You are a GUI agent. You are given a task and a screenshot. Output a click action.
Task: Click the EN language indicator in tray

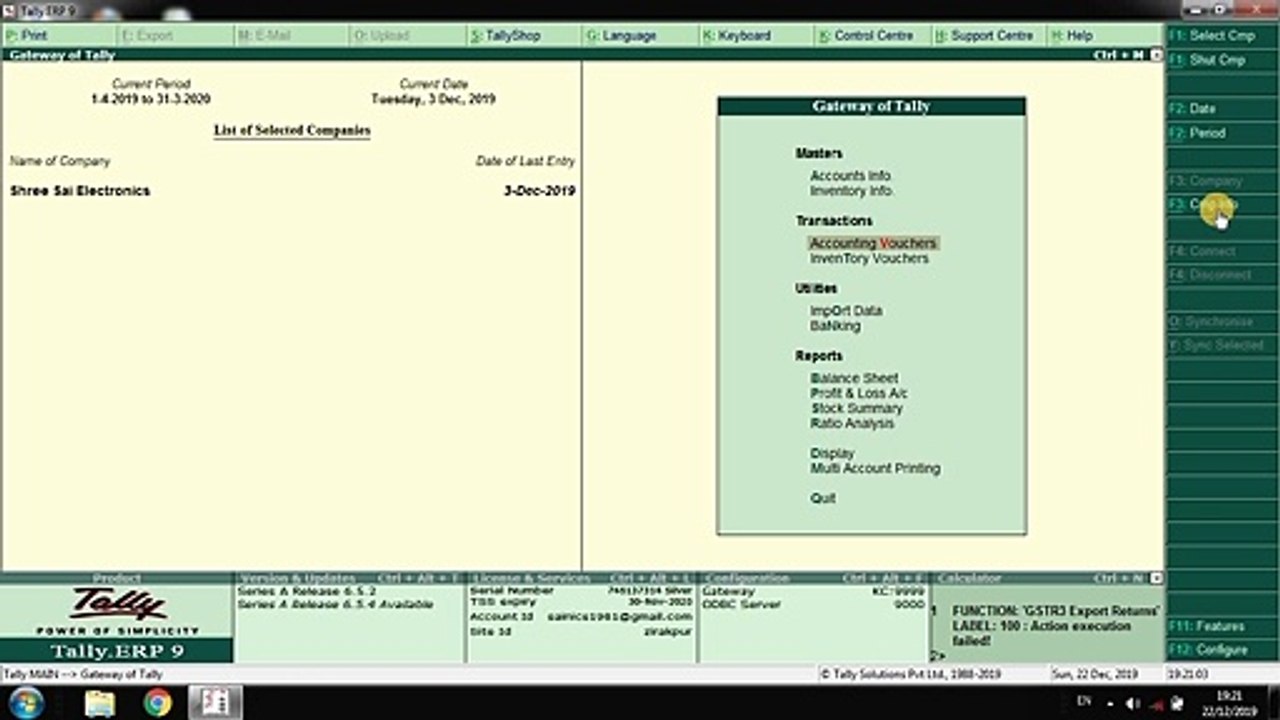coord(1084,702)
